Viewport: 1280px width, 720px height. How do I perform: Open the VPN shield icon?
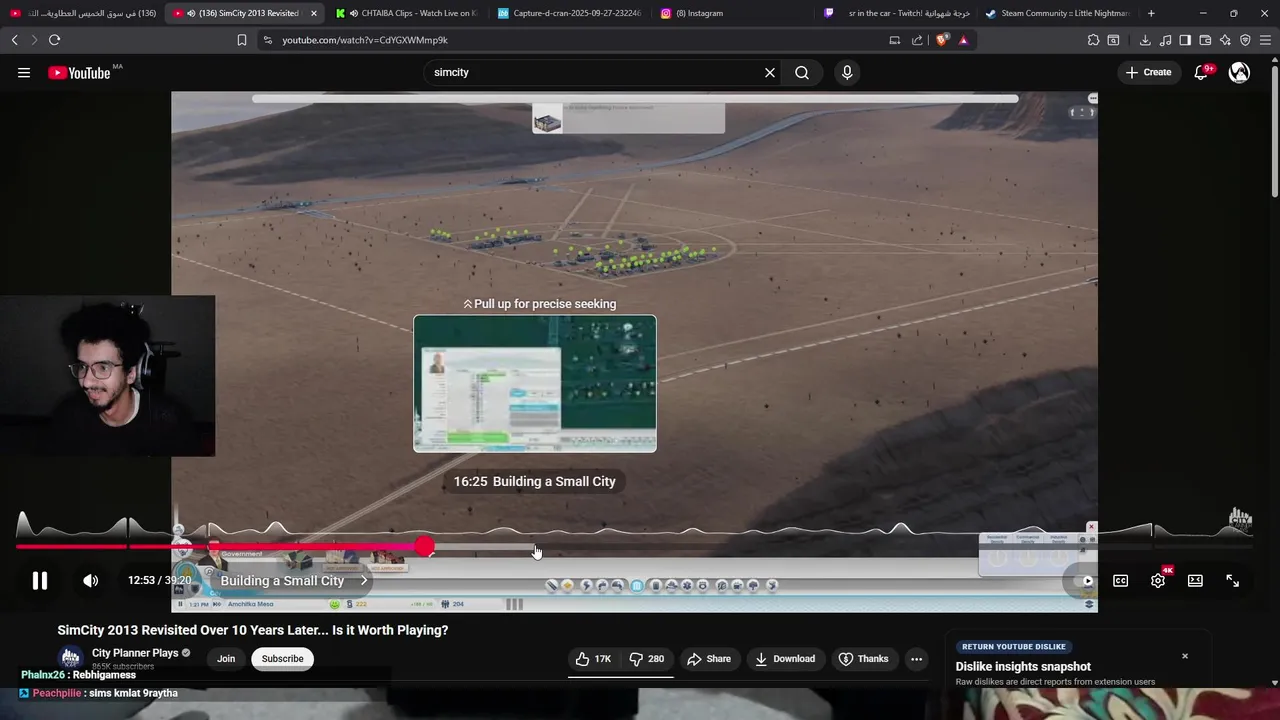coord(1245,40)
